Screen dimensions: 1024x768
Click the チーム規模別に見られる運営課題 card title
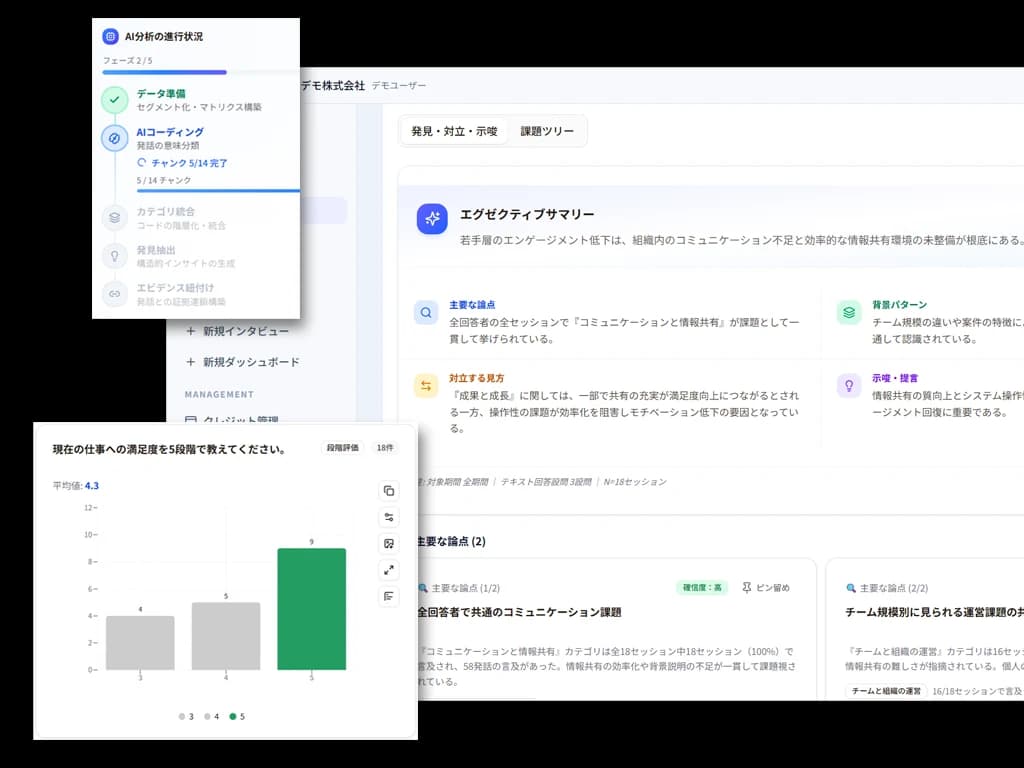(x=935, y=613)
